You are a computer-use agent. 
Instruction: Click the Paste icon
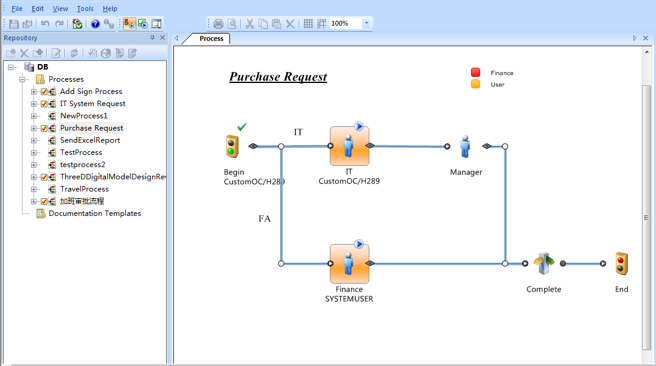click(x=277, y=24)
